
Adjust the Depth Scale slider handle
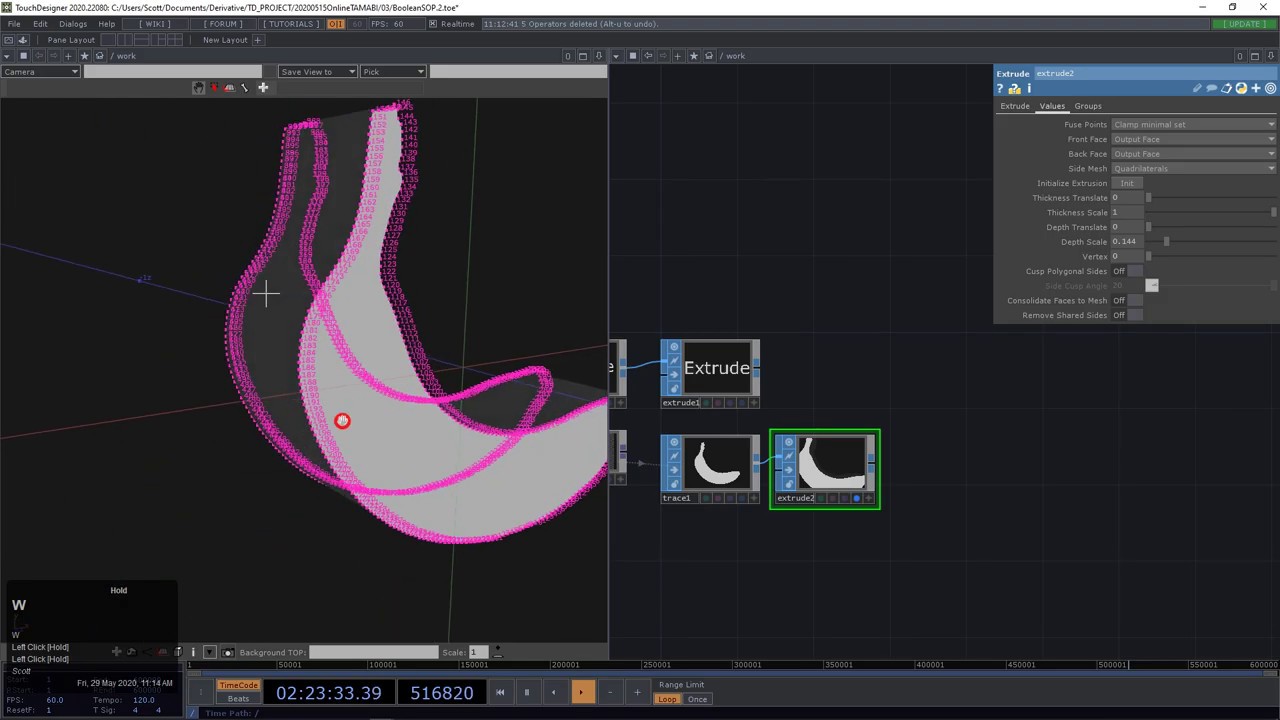[1166, 242]
